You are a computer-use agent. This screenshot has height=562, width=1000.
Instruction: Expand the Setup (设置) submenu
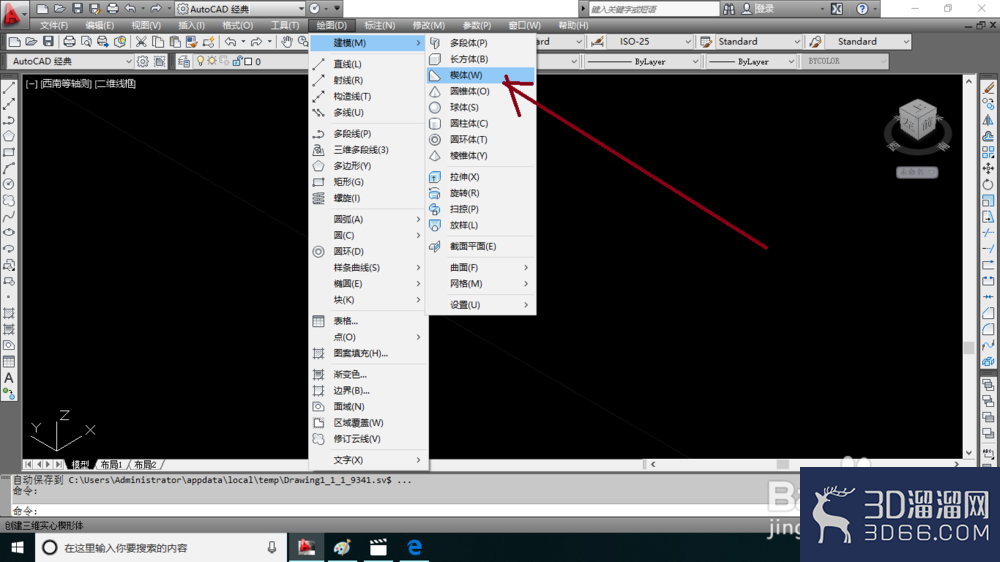480,305
